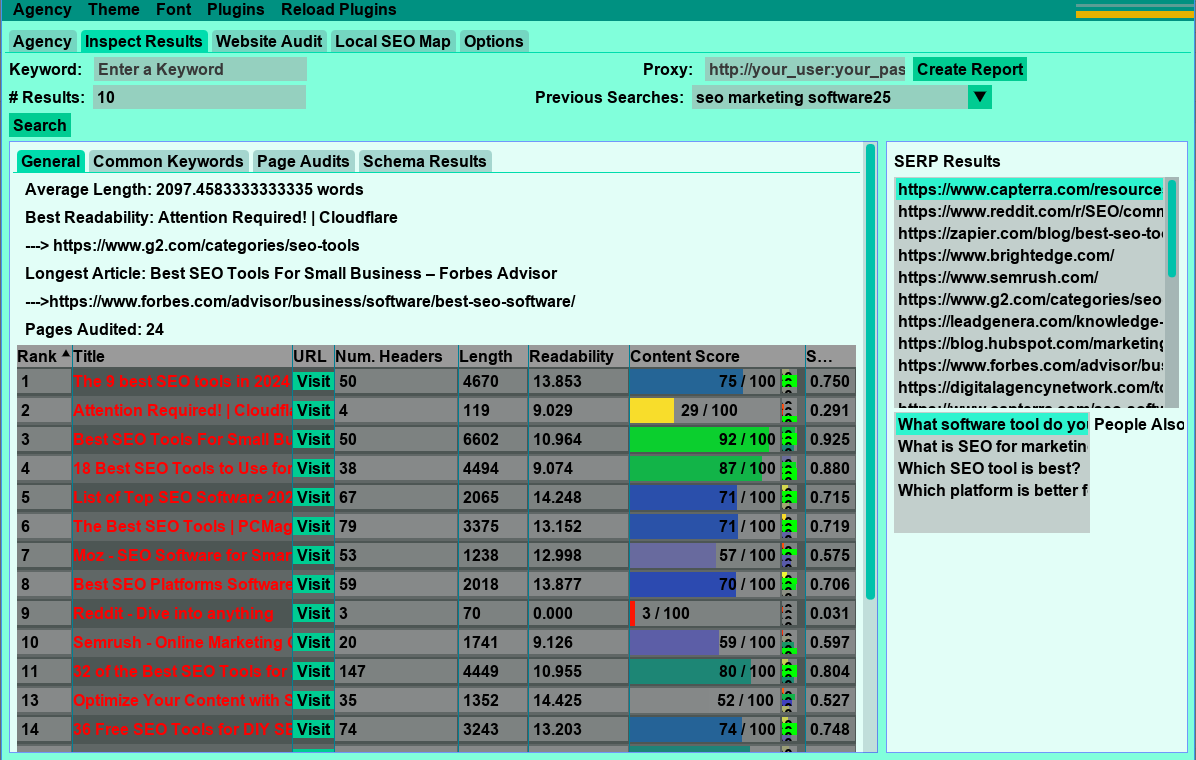Click the number of results field

pos(200,98)
